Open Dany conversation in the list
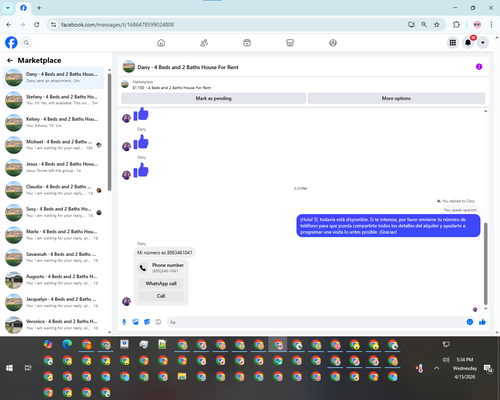This screenshot has height=400, width=500. pyautogui.click(x=53, y=77)
